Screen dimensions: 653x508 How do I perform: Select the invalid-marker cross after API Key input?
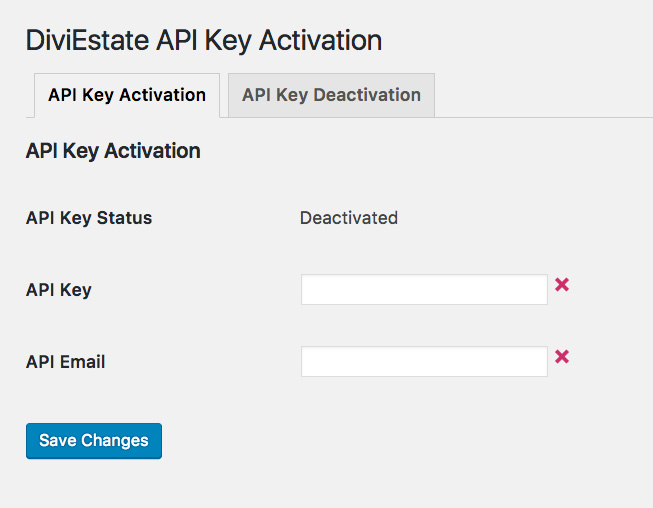pos(562,285)
